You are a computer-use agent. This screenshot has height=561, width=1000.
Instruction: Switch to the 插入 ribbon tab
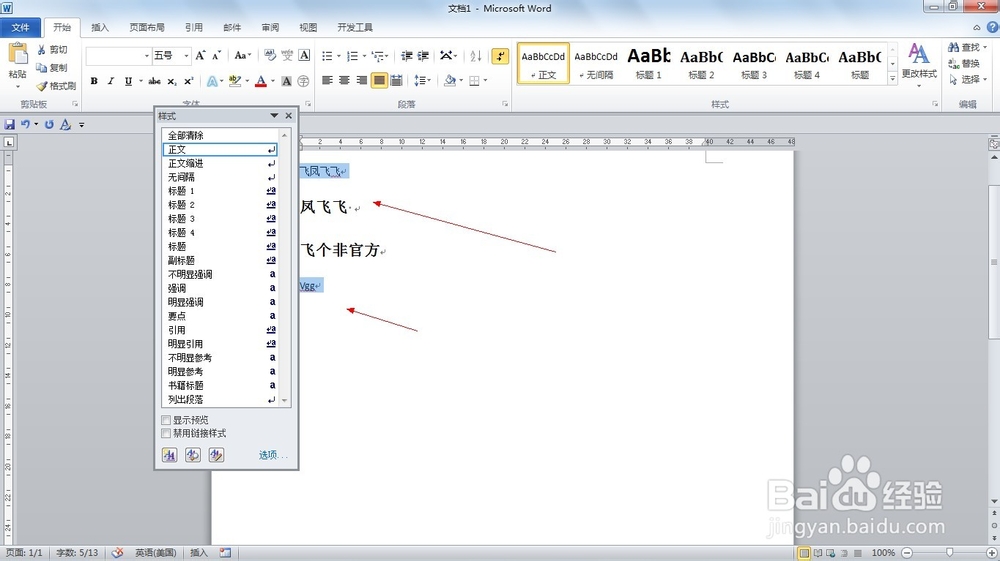click(x=100, y=27)
